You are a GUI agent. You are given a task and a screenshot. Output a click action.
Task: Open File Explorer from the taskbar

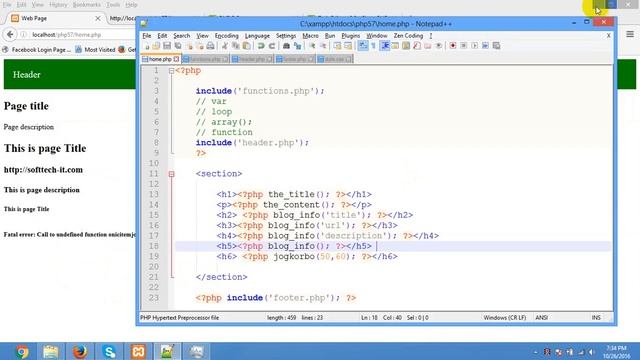(51, 351)
